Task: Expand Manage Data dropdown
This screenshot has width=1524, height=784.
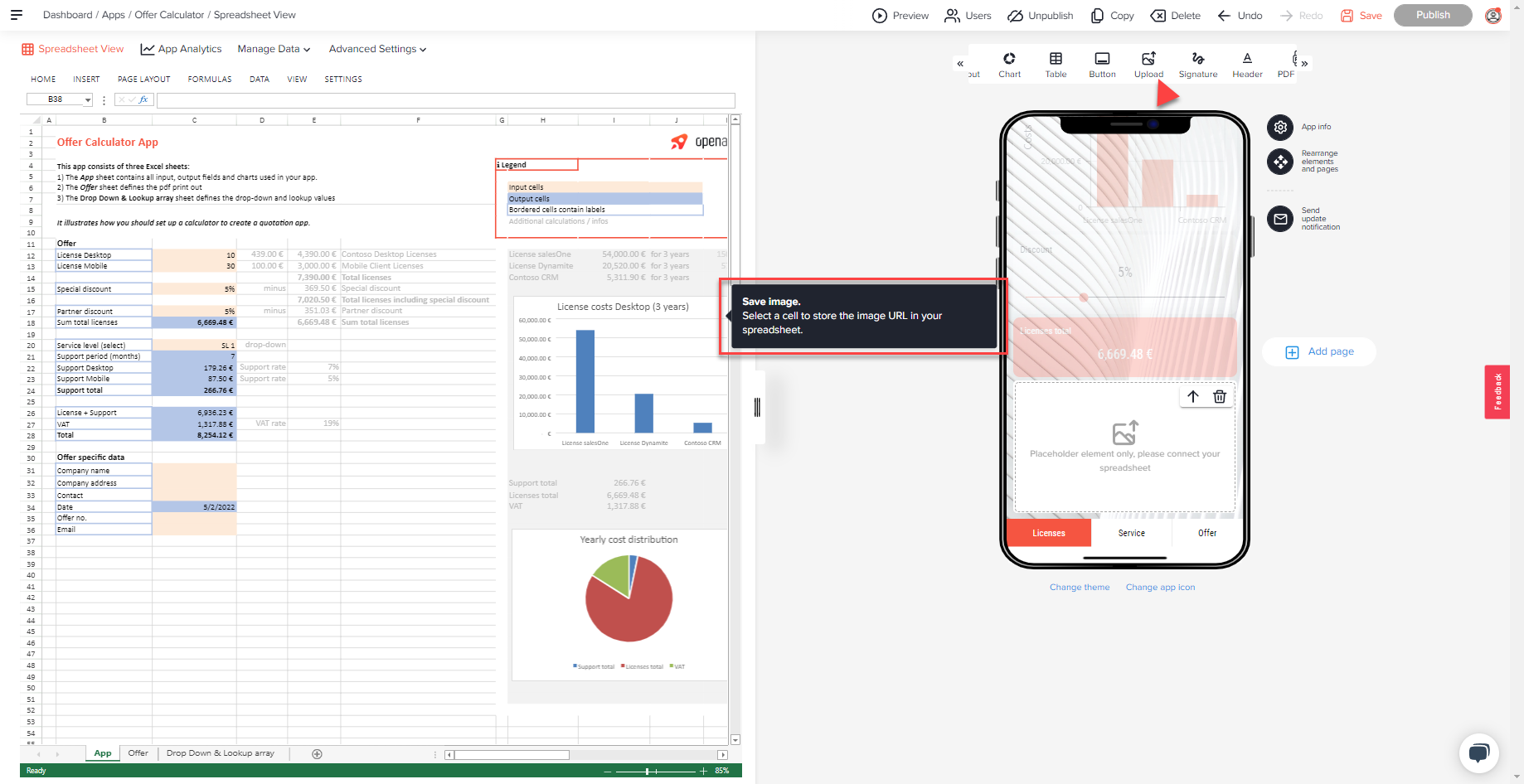Action: pyautogui.click(x=274, y=49)
